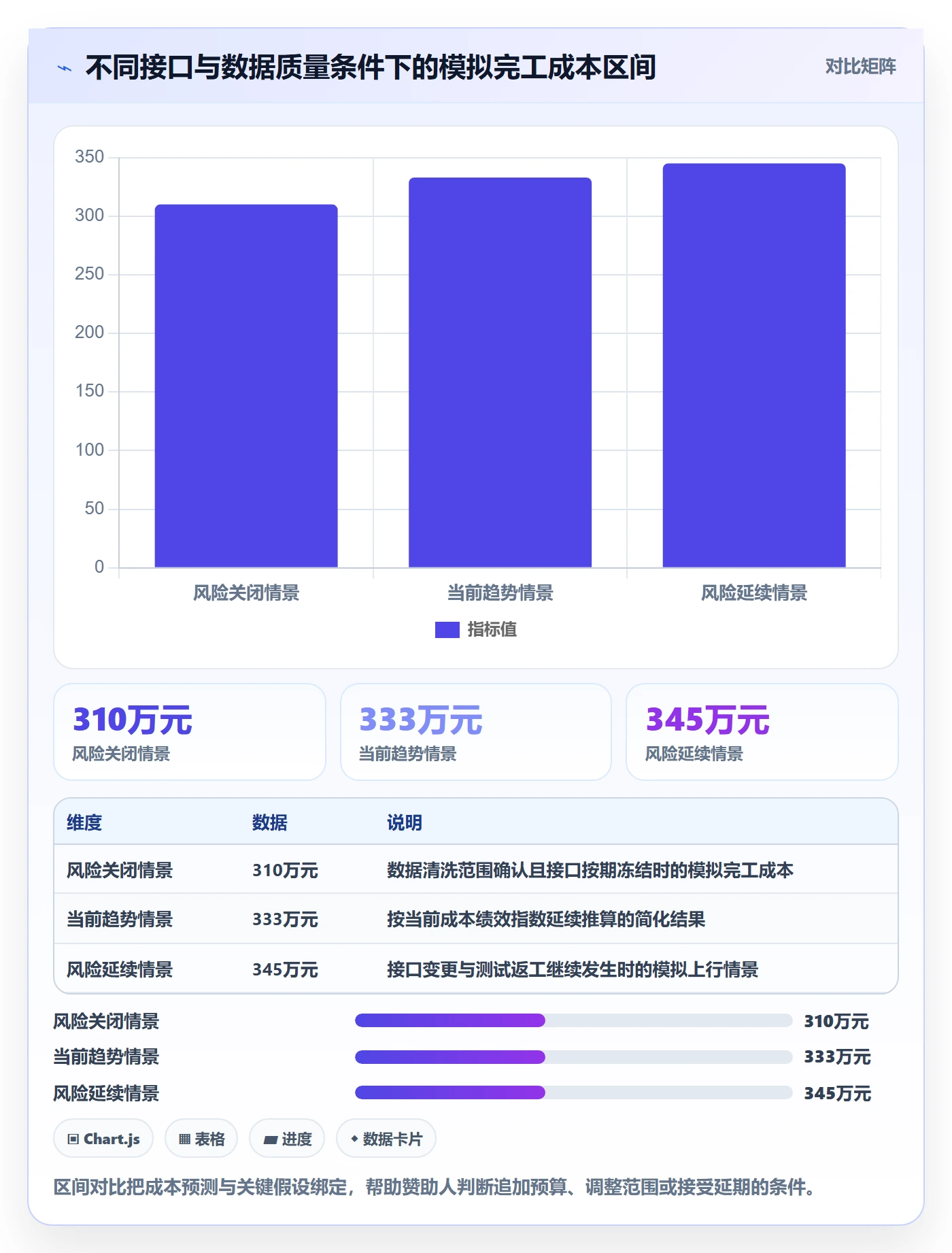This screenshot has height=1253, width=952.
Task: Click the 风险延续情景 progress bar
Action: [573, 1092]
